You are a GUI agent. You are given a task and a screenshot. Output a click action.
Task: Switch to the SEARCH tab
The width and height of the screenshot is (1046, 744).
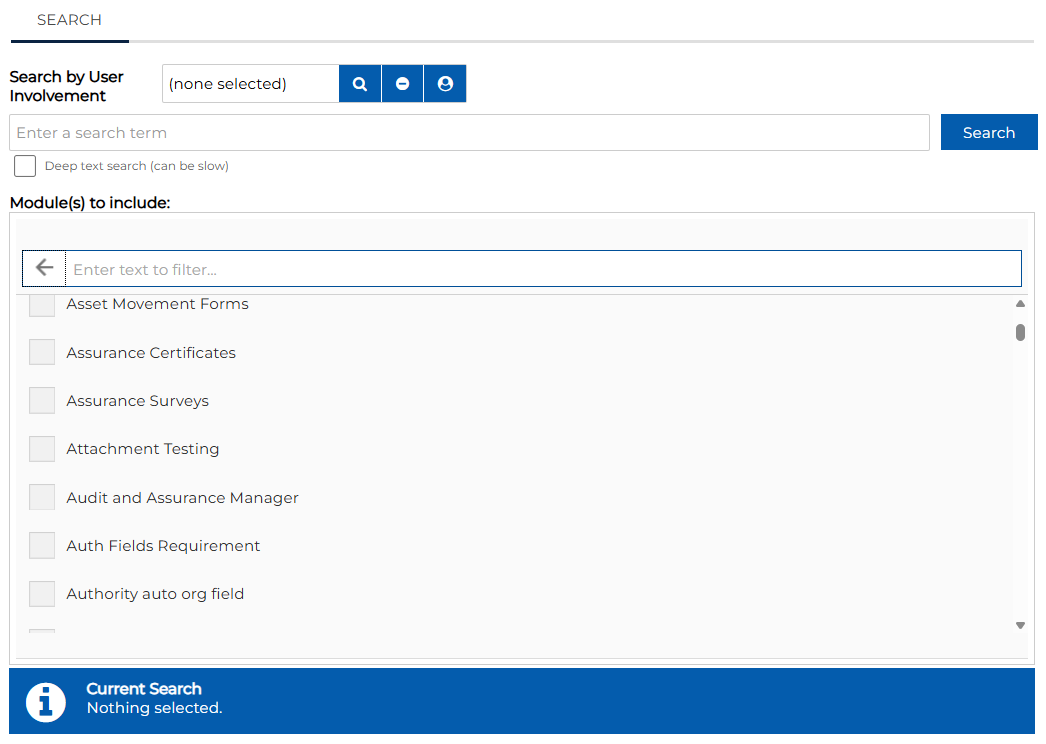pos(69,20)
